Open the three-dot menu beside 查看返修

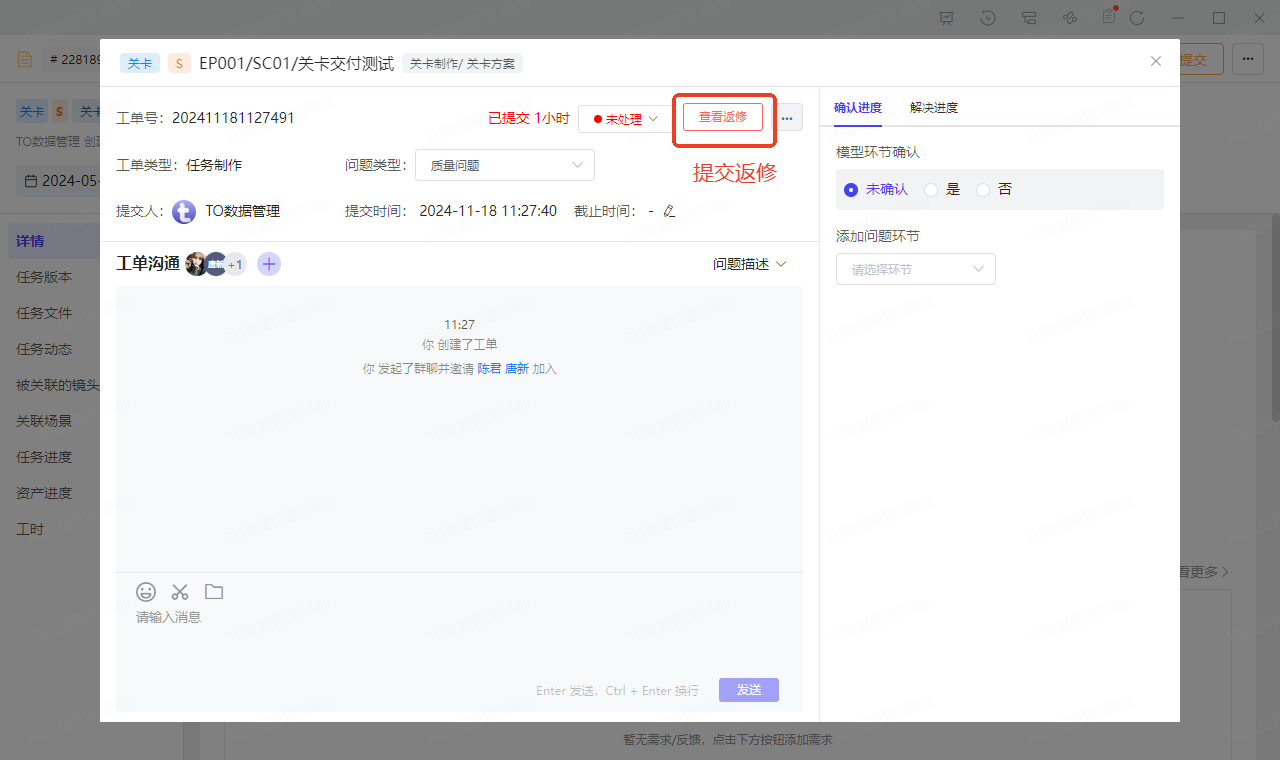click(787, 119)
